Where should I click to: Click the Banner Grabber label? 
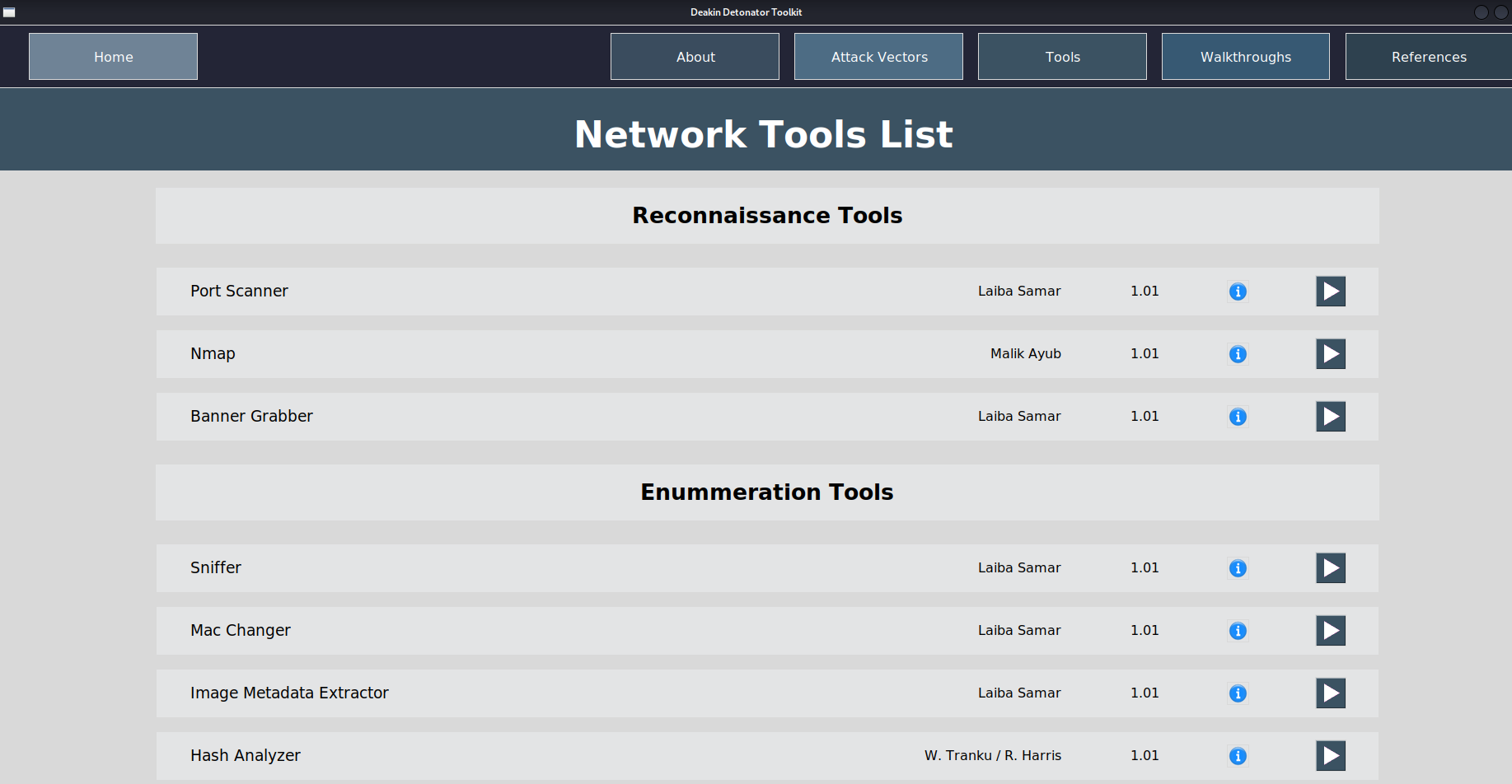pos(251,416)
